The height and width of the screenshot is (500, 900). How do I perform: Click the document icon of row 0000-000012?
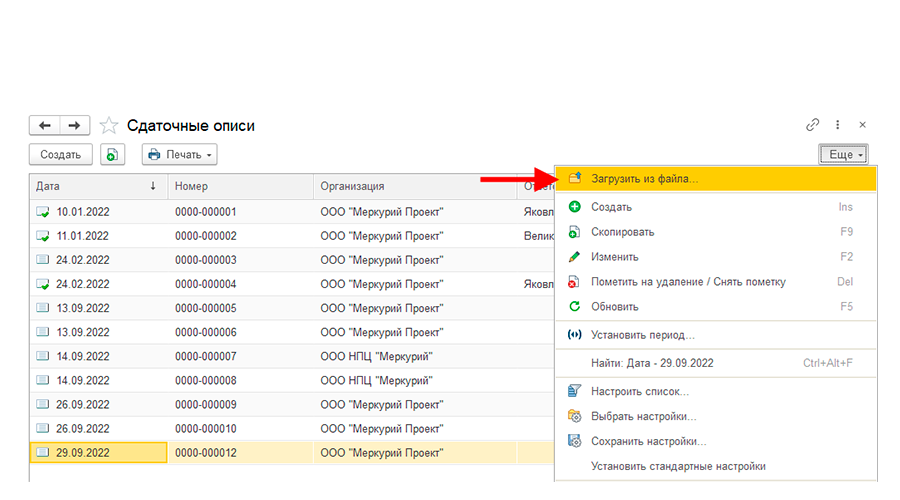(x=42, y=452)
